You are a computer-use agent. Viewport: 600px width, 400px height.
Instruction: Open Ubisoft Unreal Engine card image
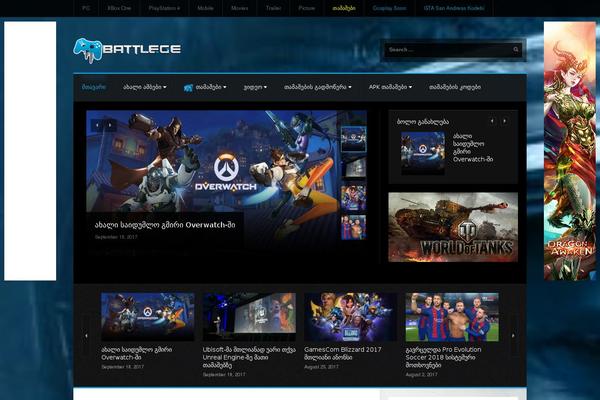tap(249, 317)
